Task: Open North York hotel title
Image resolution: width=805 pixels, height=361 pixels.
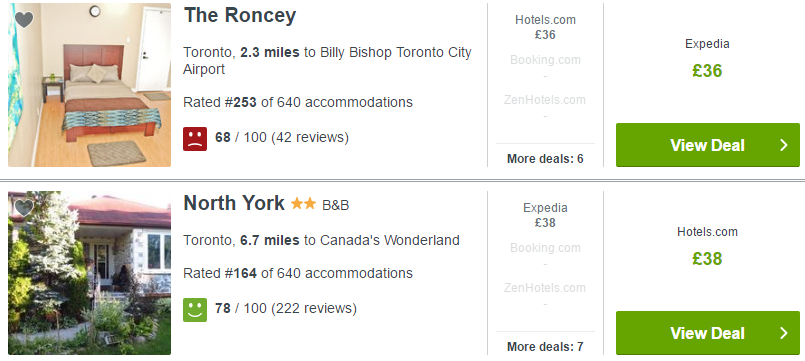Action: coord(234,203)
